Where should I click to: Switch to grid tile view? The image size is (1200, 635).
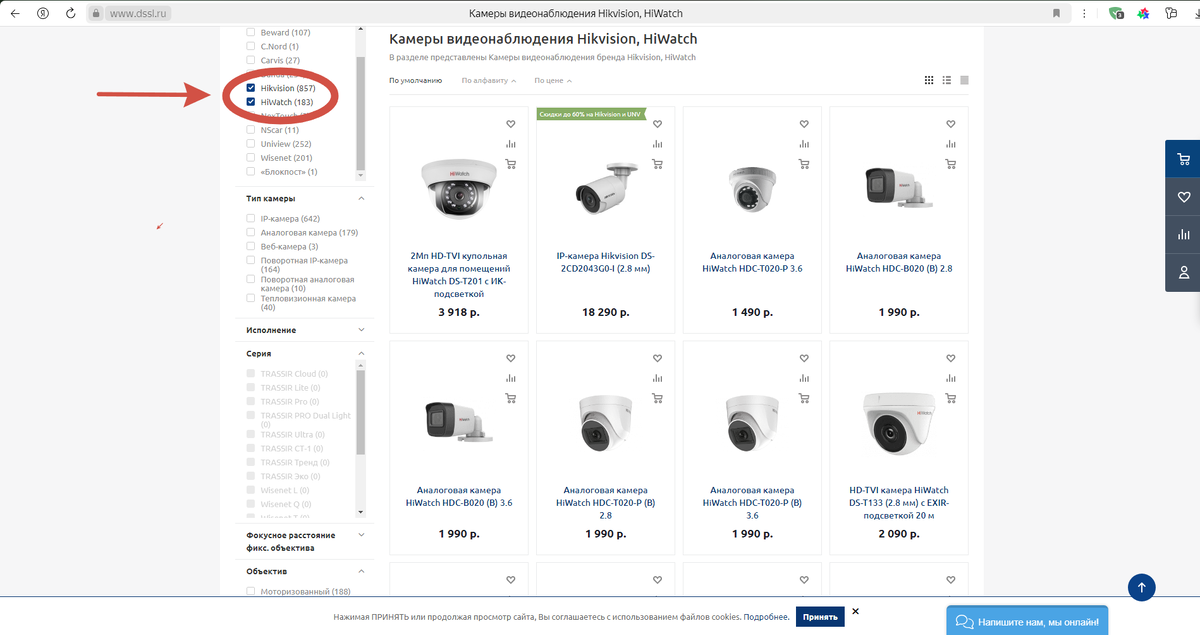[929, 80]
